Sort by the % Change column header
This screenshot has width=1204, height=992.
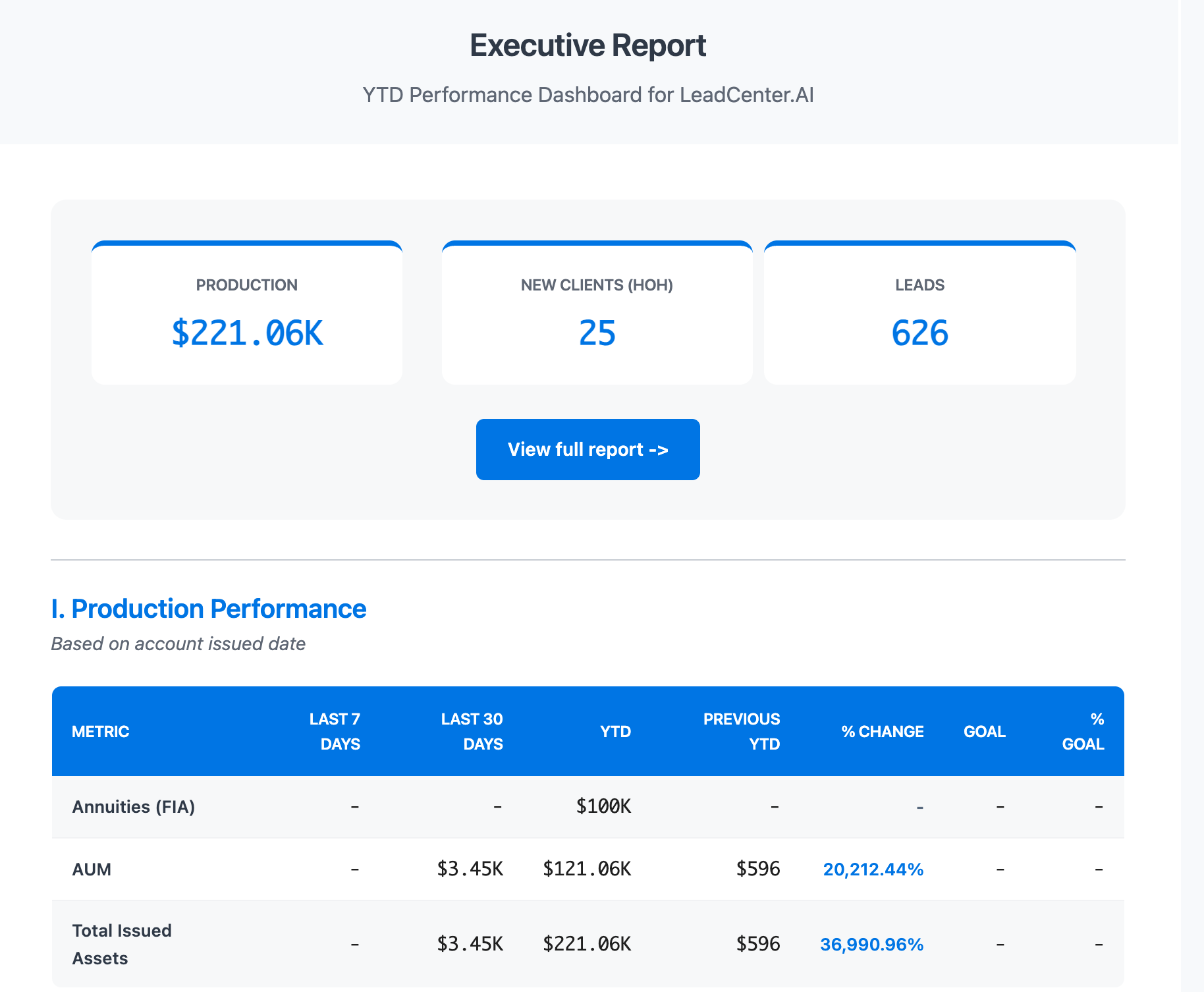(882, 731)
